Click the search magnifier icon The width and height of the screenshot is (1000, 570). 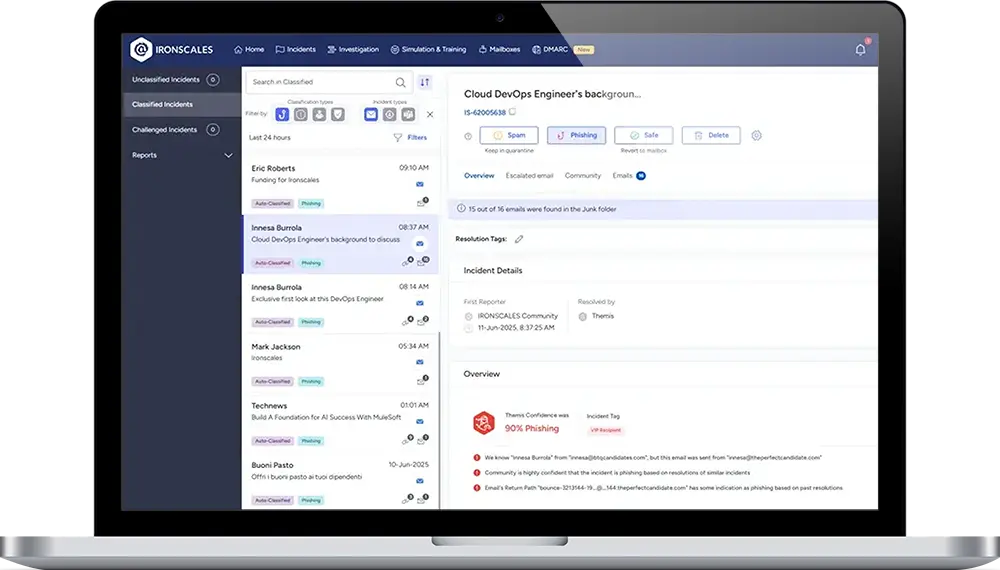(x=401, y=82)
